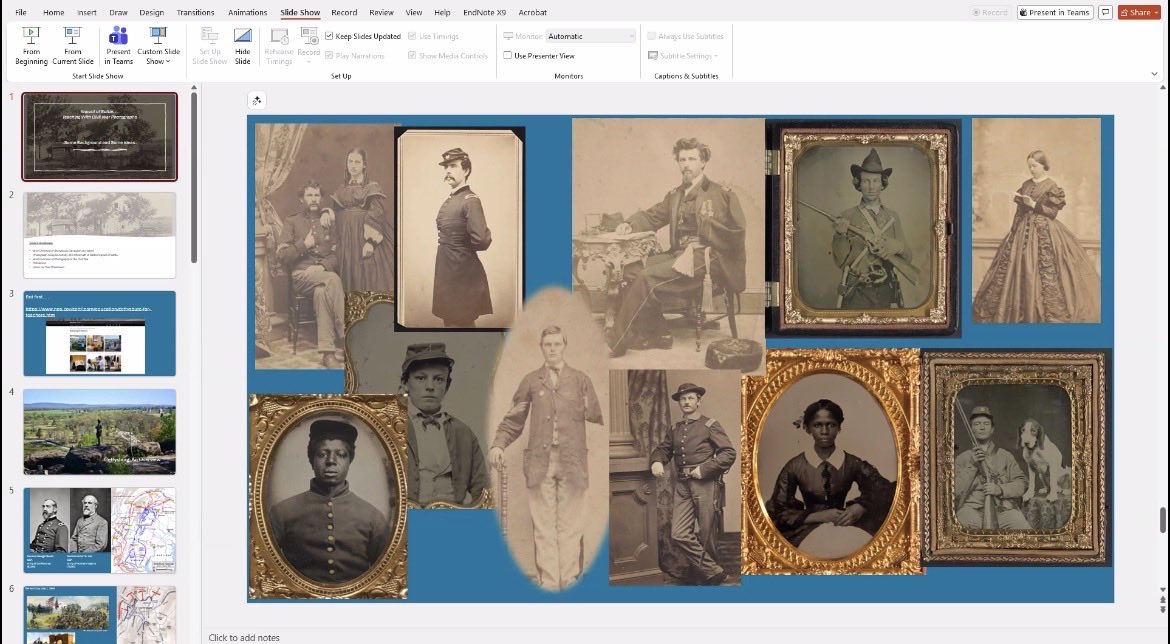Collapse the ribbon with chevron
Screen dimensions: 1170x644
click(1154, 74)
